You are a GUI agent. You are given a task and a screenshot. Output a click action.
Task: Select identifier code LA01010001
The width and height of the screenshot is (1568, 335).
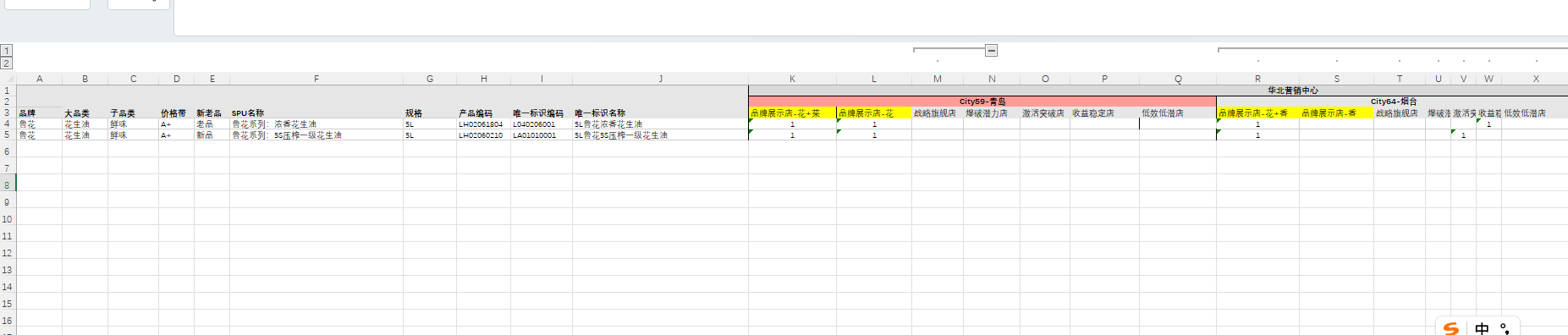tap(542, 135)
